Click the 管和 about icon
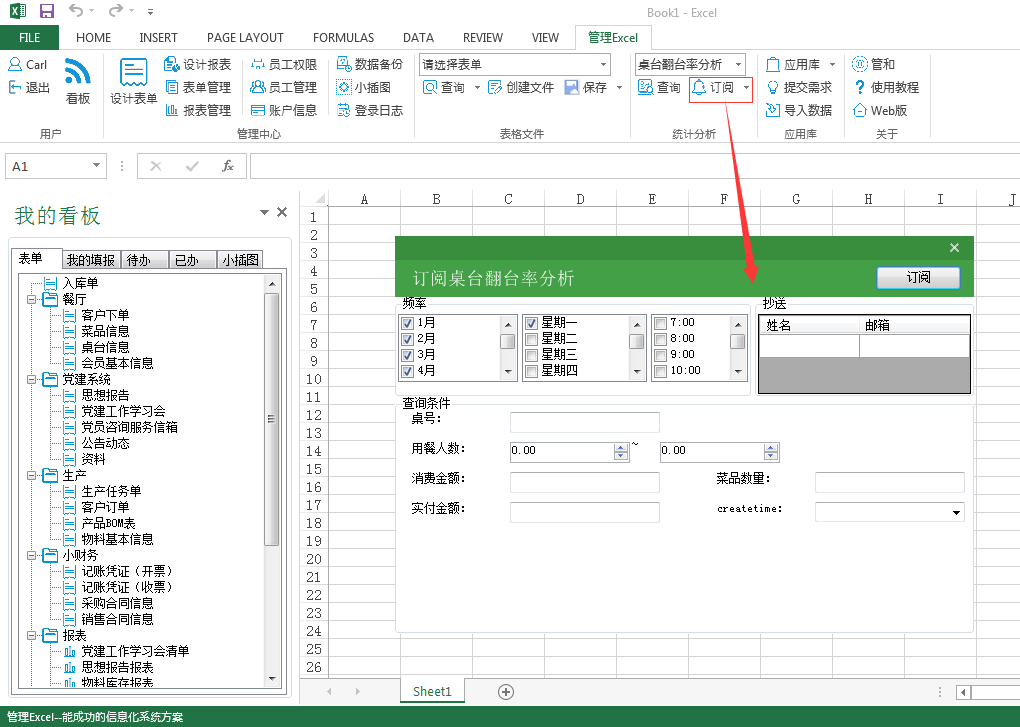1020x727 pixels. pyautogui.click(x=860, y=64)
